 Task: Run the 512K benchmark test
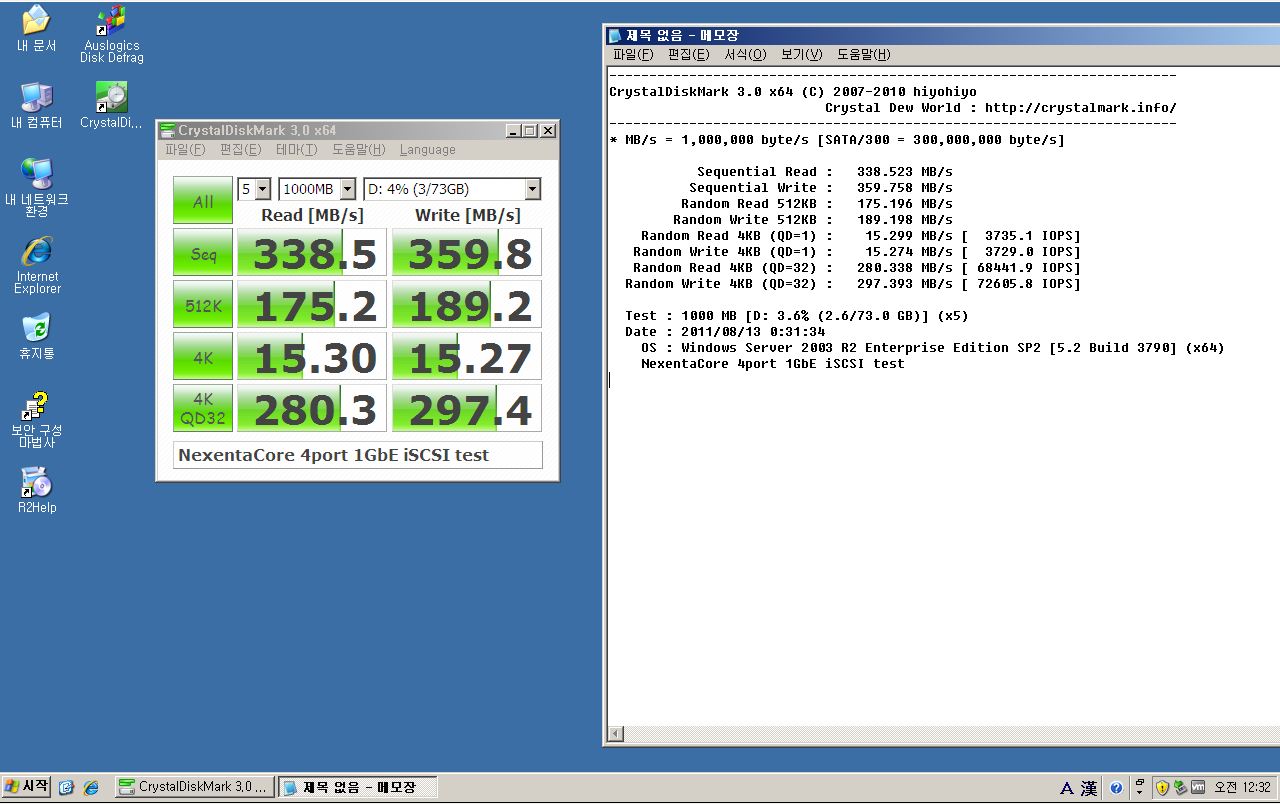pos(203,305)
